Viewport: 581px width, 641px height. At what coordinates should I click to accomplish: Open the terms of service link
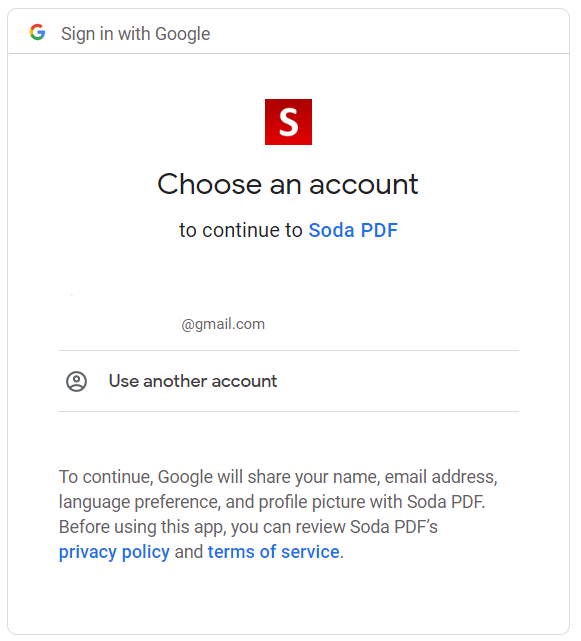pyautogui.click(x=274, y=552)
